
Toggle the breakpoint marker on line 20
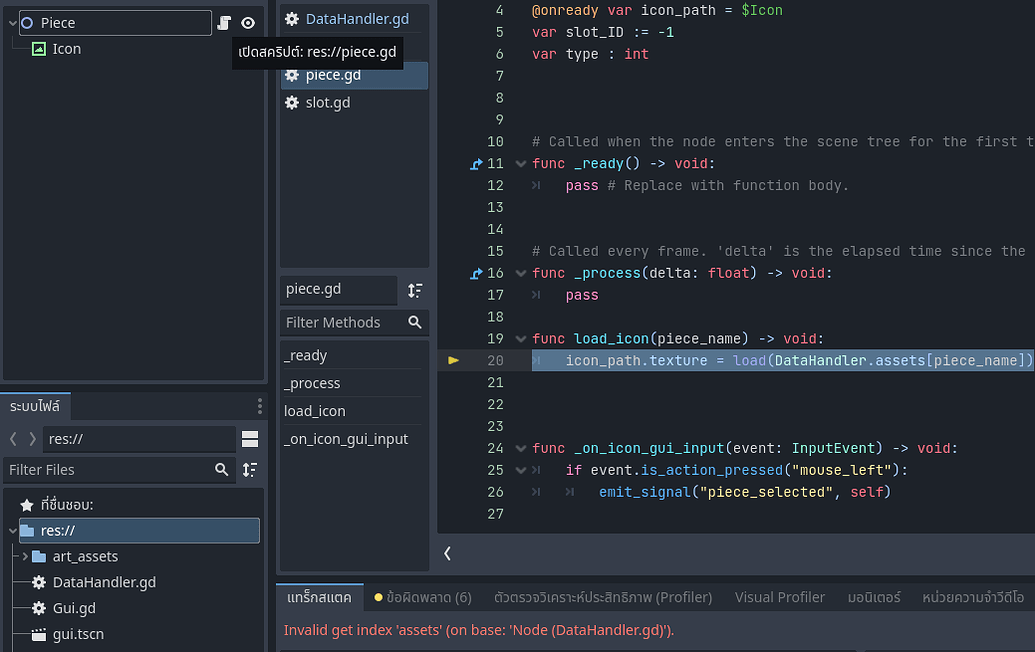point(454,360)
